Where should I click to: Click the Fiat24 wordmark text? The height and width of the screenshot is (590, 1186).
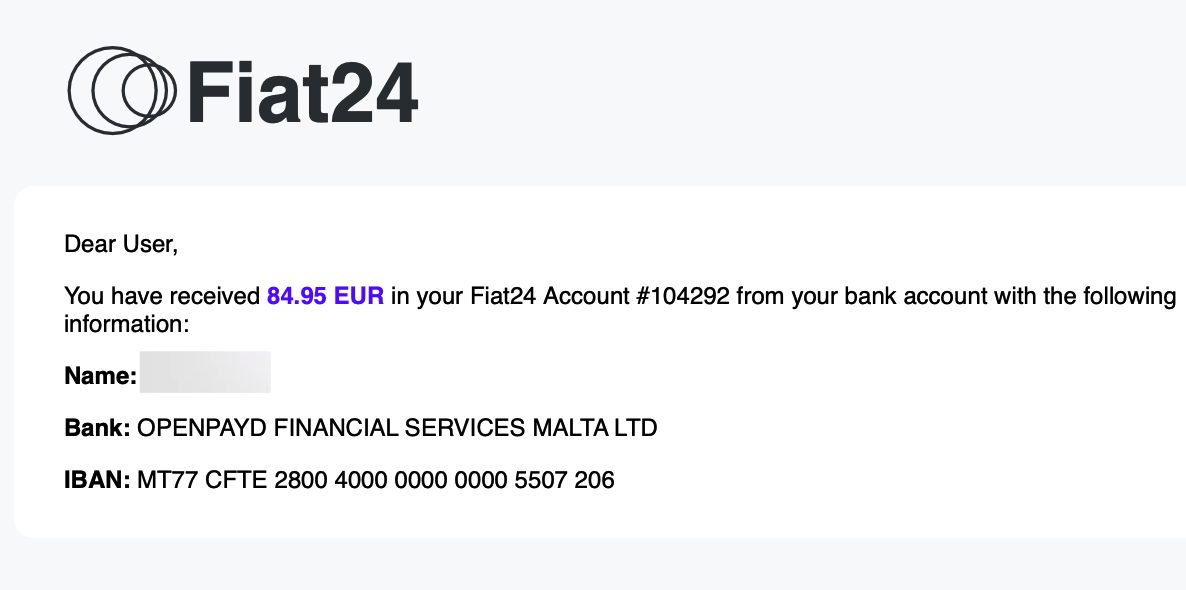point(302,91)
